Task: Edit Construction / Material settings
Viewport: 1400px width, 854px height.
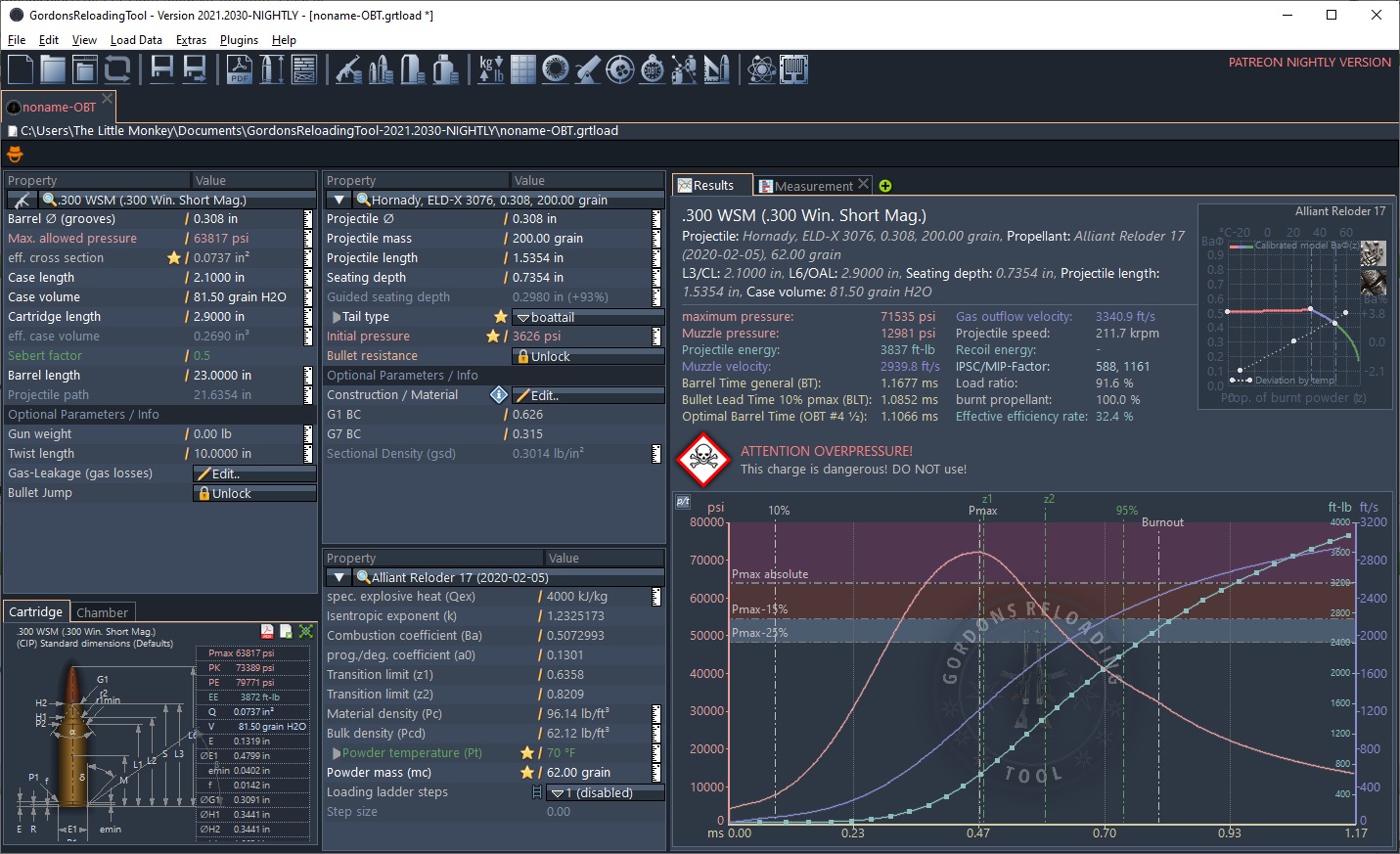Action: coord(589,395)
